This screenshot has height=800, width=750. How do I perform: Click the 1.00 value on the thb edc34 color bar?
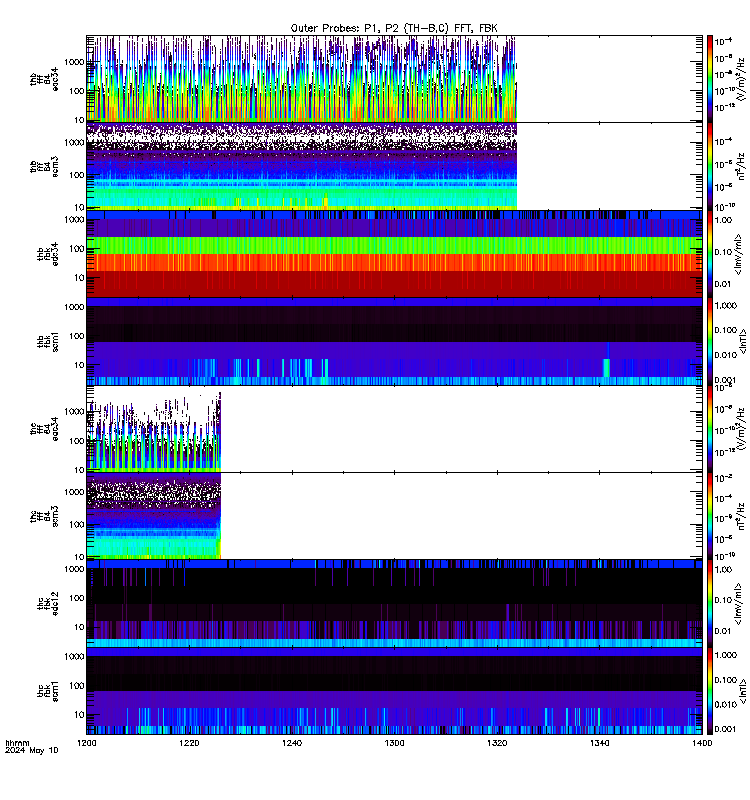tap(723, 220)
